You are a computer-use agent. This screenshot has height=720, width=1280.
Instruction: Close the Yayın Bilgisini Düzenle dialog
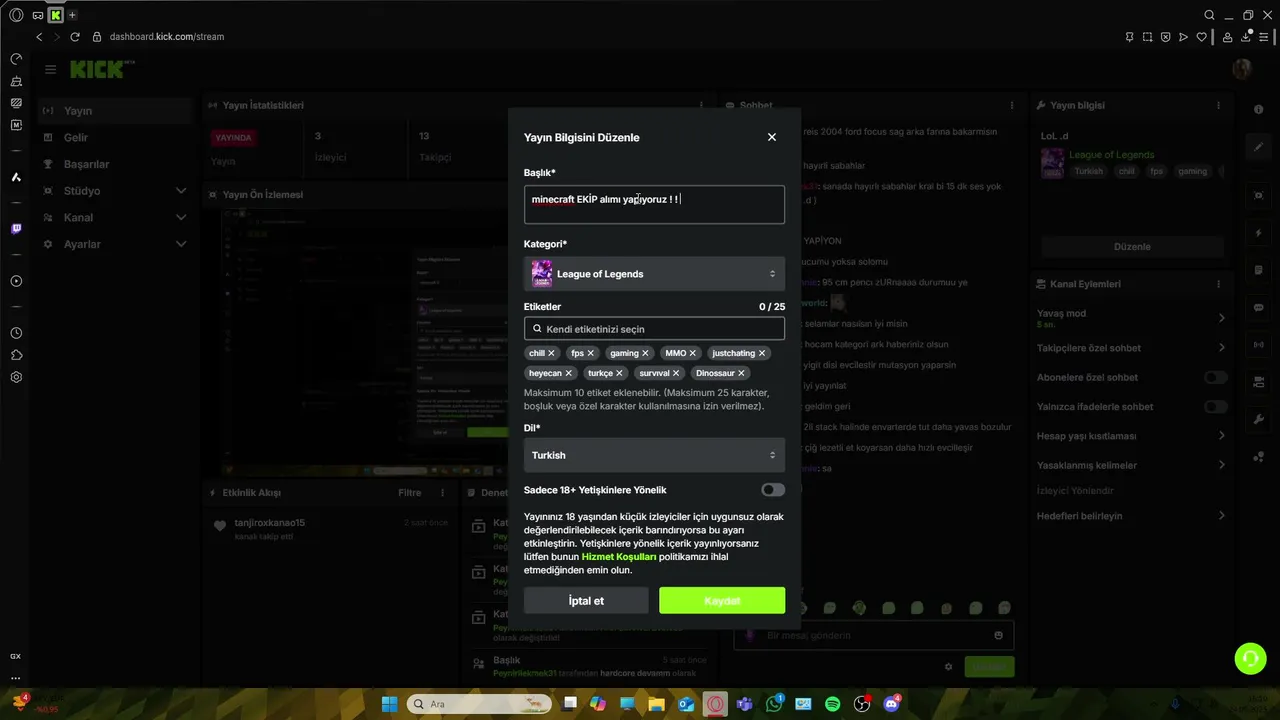pos(772,137)
